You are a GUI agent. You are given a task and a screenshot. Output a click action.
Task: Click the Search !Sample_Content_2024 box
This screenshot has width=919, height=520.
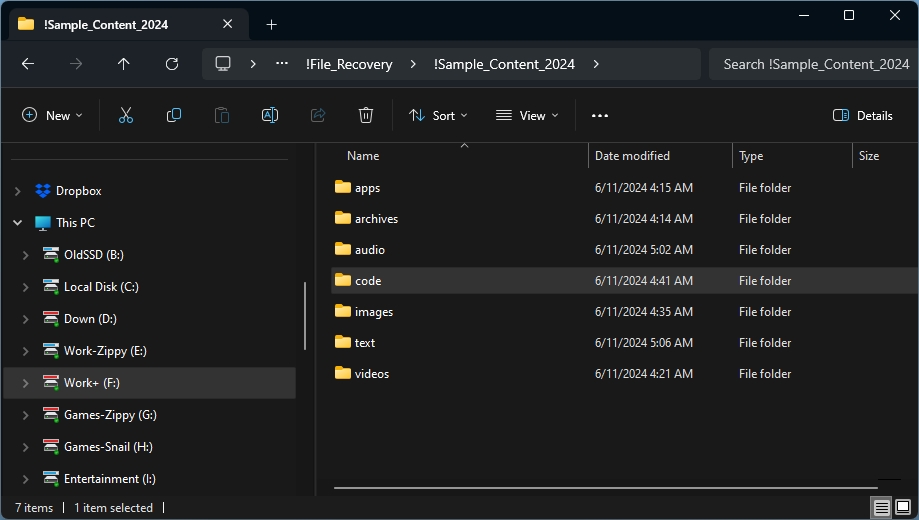point(814,64)
